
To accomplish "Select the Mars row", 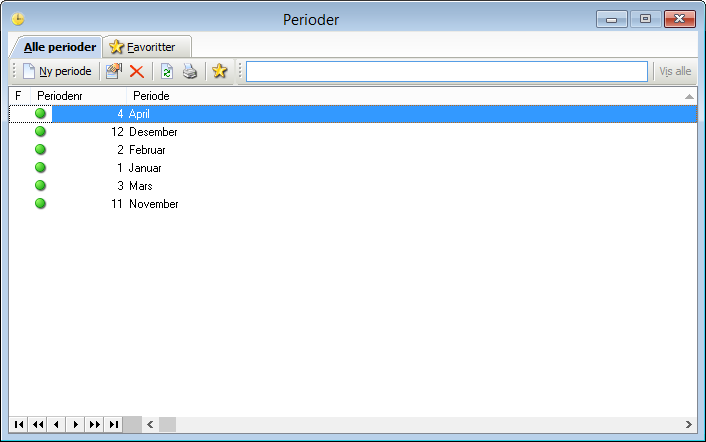I will (353, 186).
